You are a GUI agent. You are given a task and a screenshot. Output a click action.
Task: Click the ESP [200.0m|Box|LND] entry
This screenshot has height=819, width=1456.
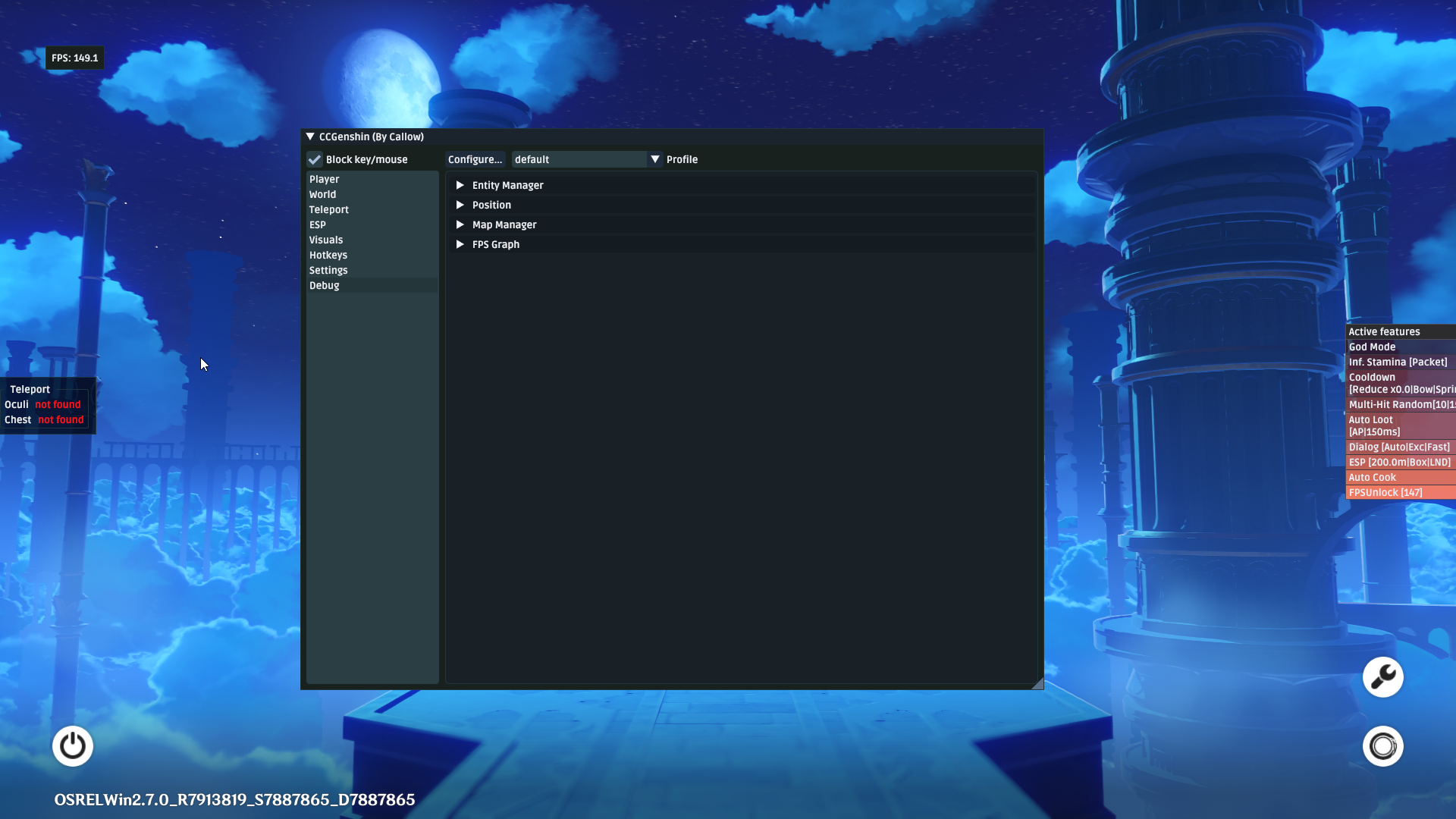point(1401,462)
